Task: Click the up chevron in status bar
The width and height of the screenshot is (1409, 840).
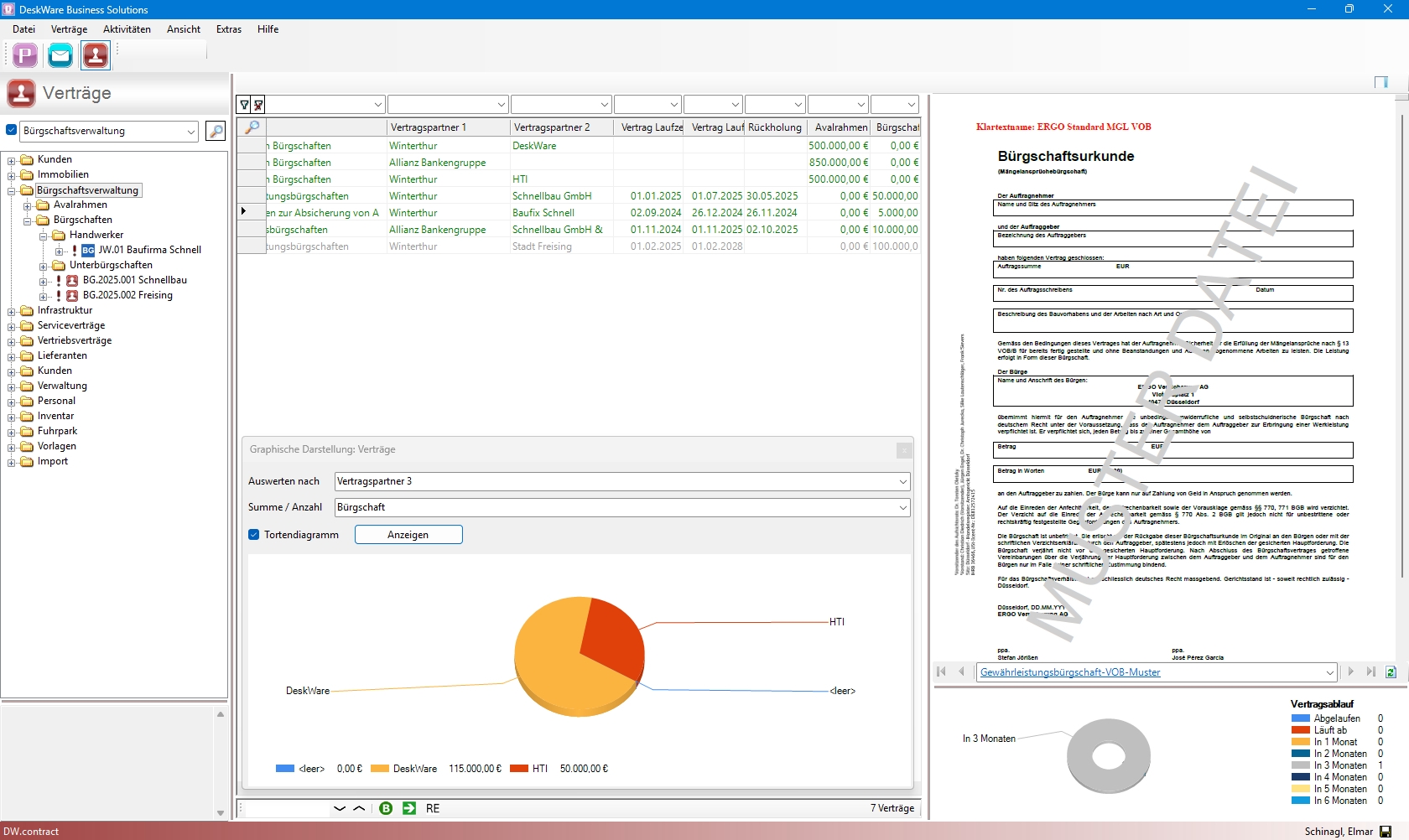Action: [x=359, y=808]
